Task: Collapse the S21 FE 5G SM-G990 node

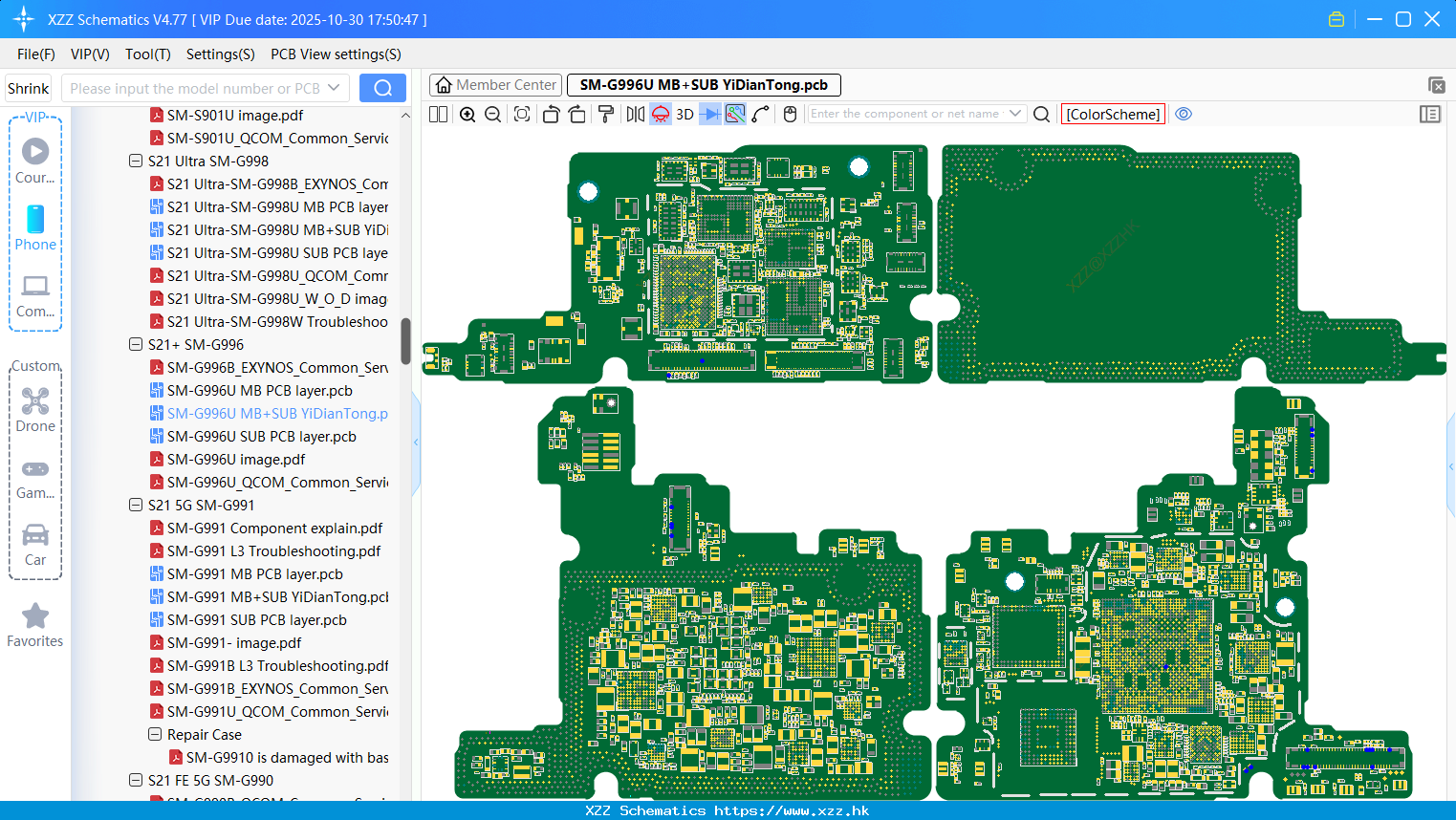Action: (x=136, y=781)
